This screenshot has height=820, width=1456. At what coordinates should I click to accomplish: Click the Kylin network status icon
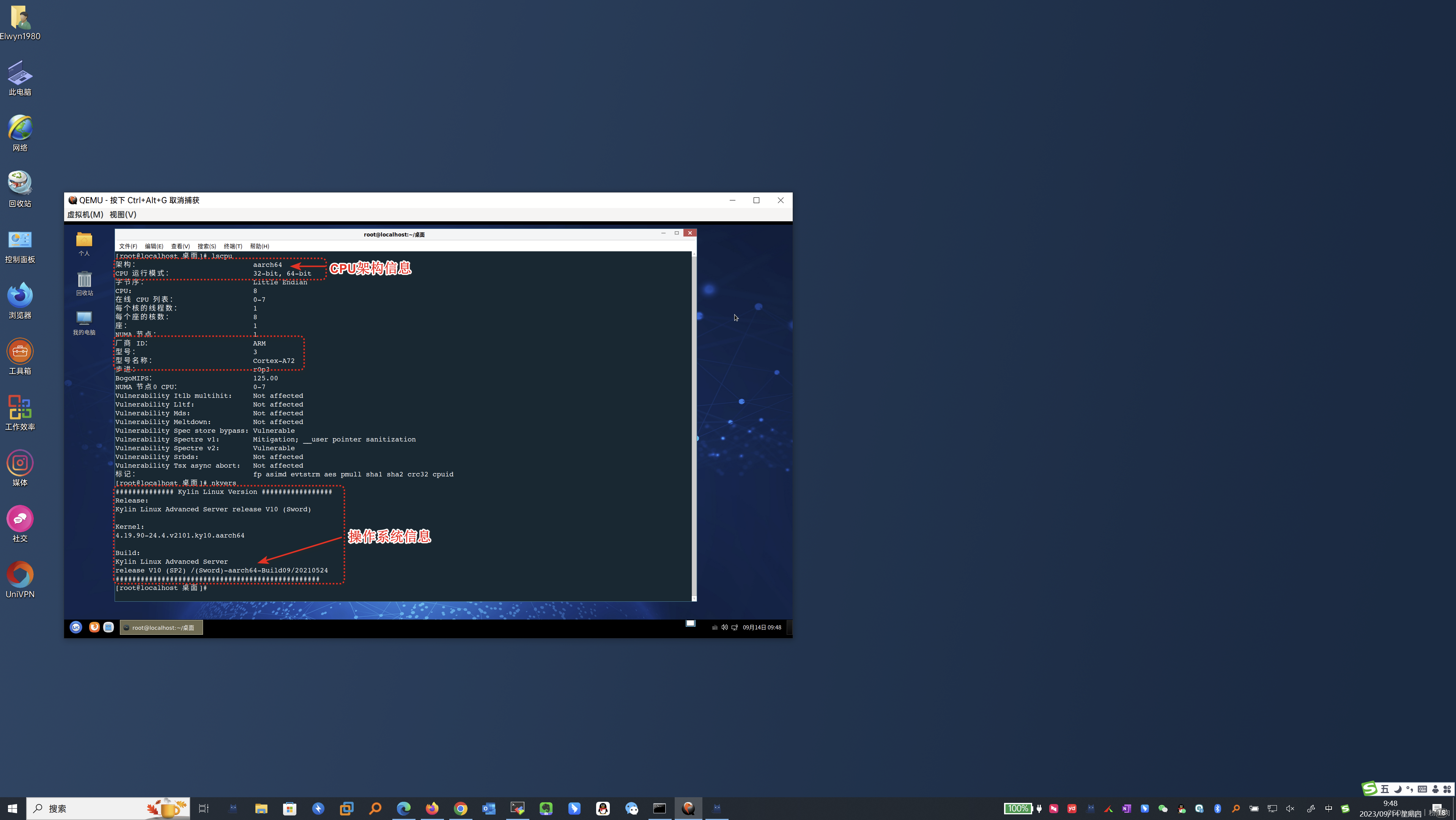(x=734, y=627)
